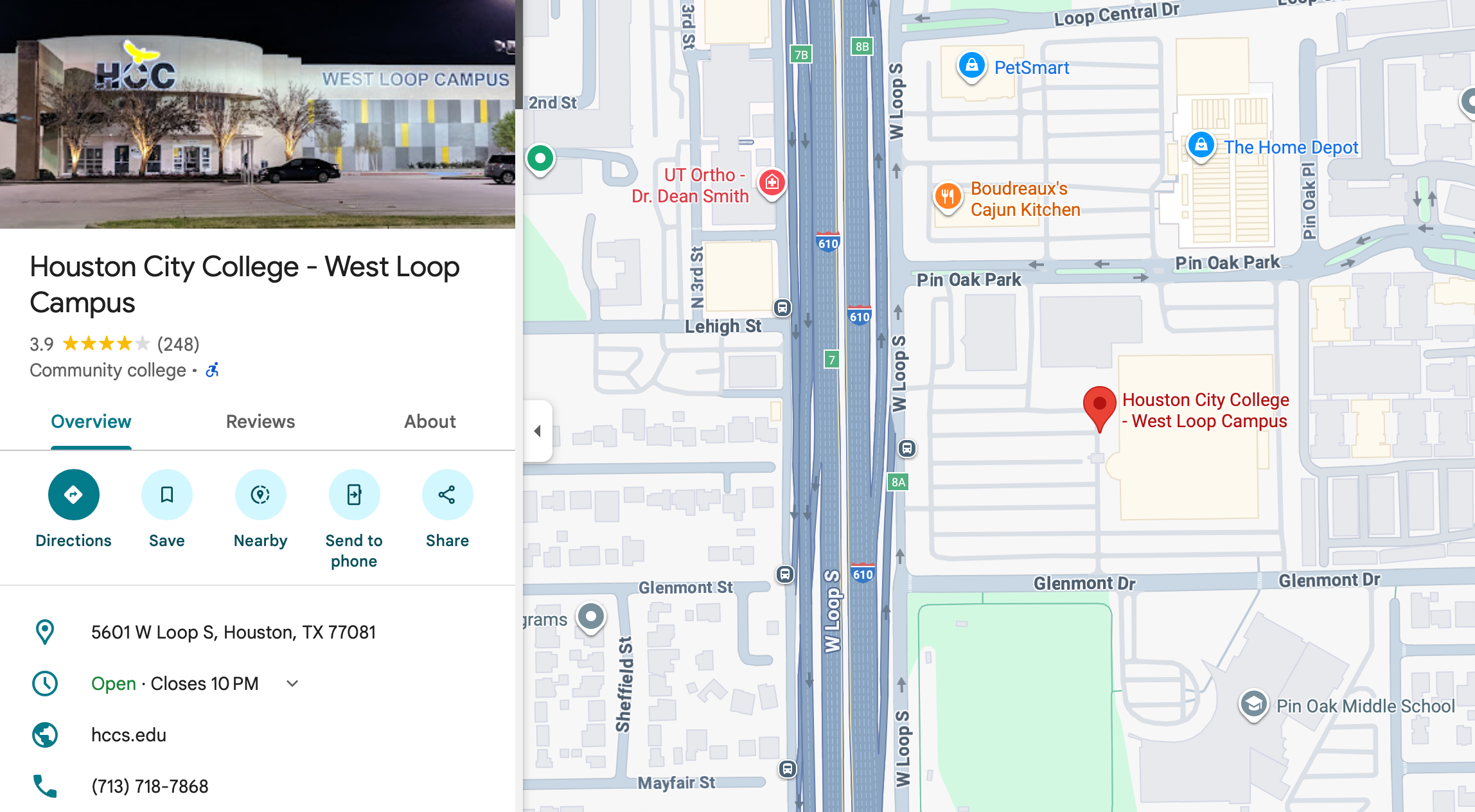Image resolution: width=1475 pixels, height=812 pixels.
Task: Switch to the Reviews tab
Action: click(260, 421)
